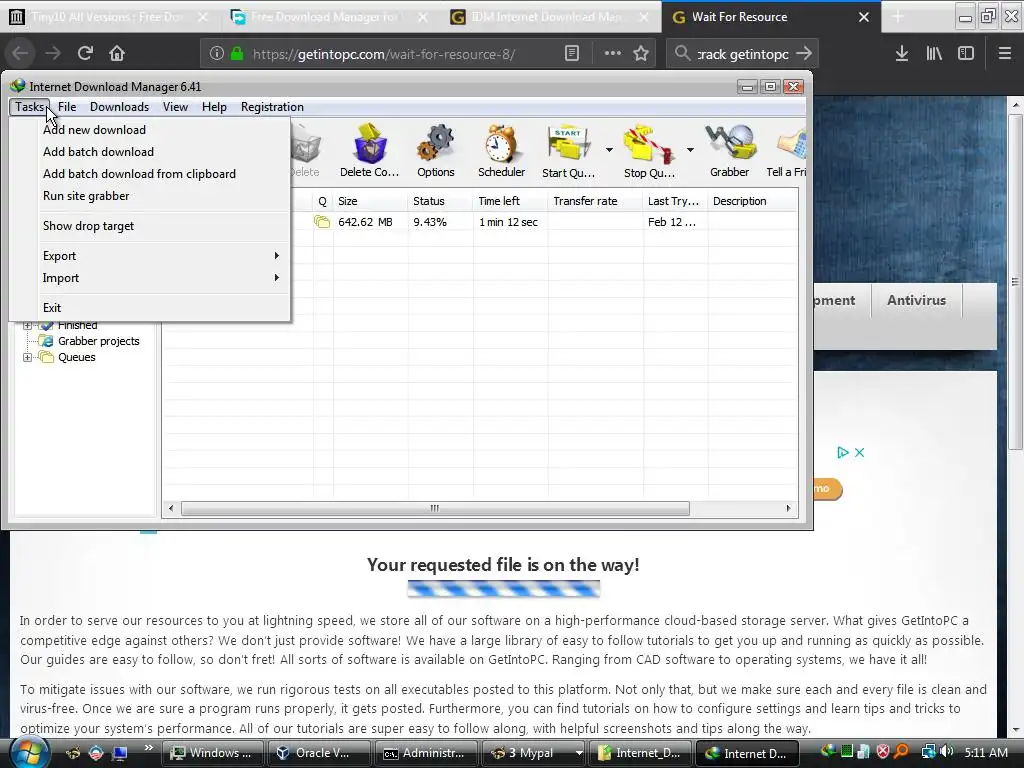Click the Firefox page vertical scrollbar
1024x768 pixels.
tap(1015, 282)
